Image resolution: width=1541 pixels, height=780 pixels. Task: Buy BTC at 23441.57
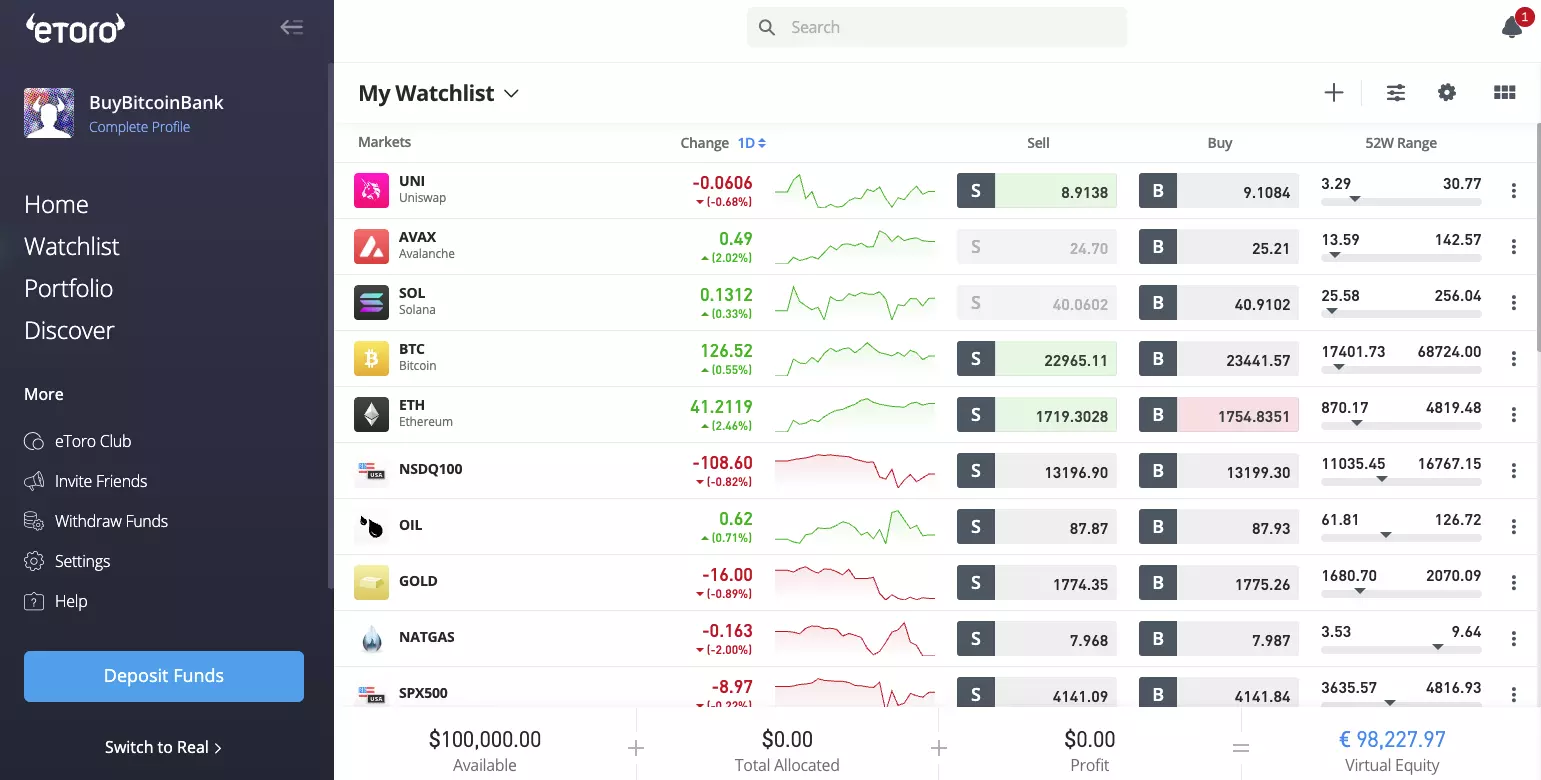[1219, 359]
